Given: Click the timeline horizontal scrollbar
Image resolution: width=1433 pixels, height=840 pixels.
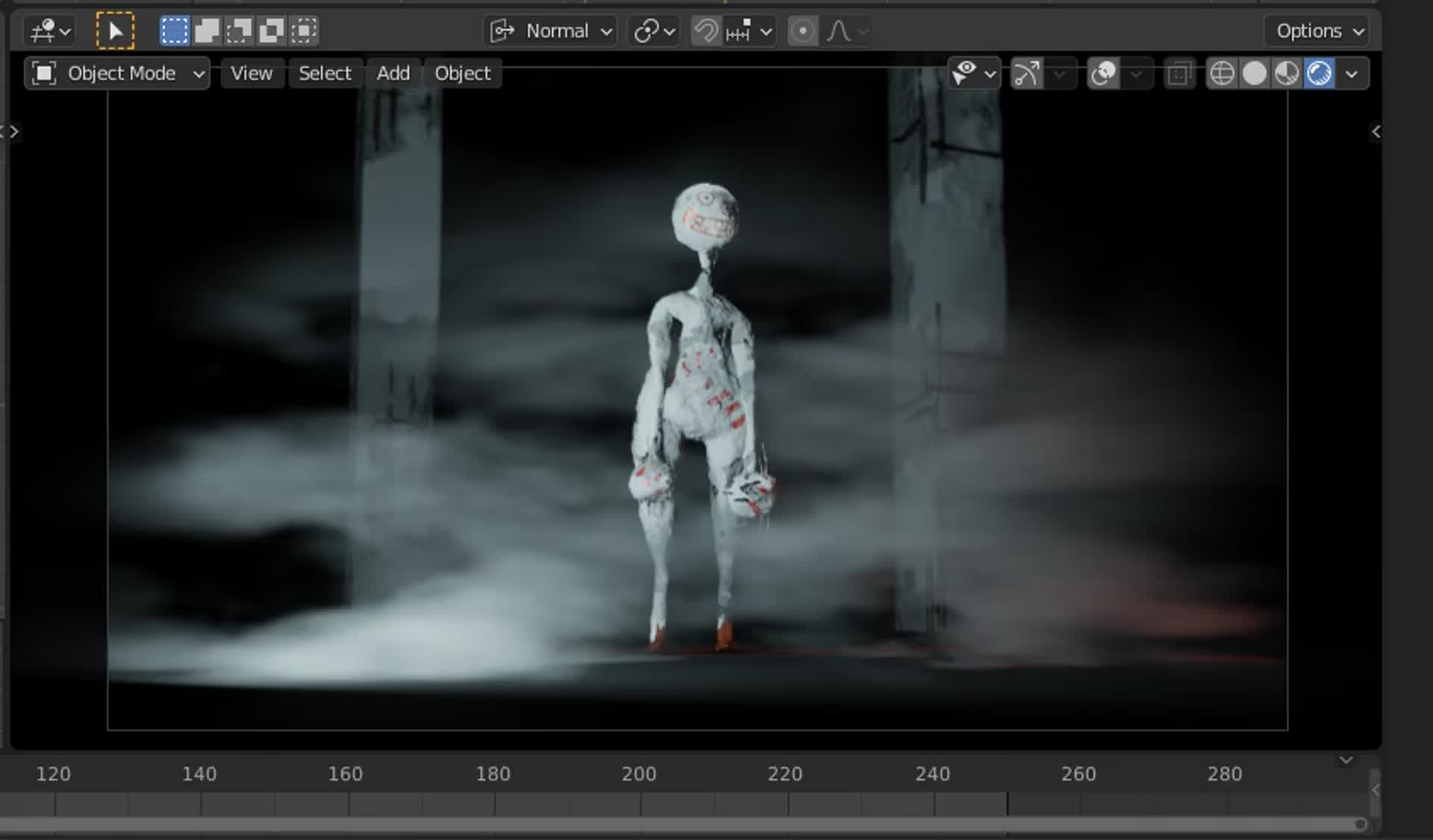Looking at the screenshot, I should (683, 824).
